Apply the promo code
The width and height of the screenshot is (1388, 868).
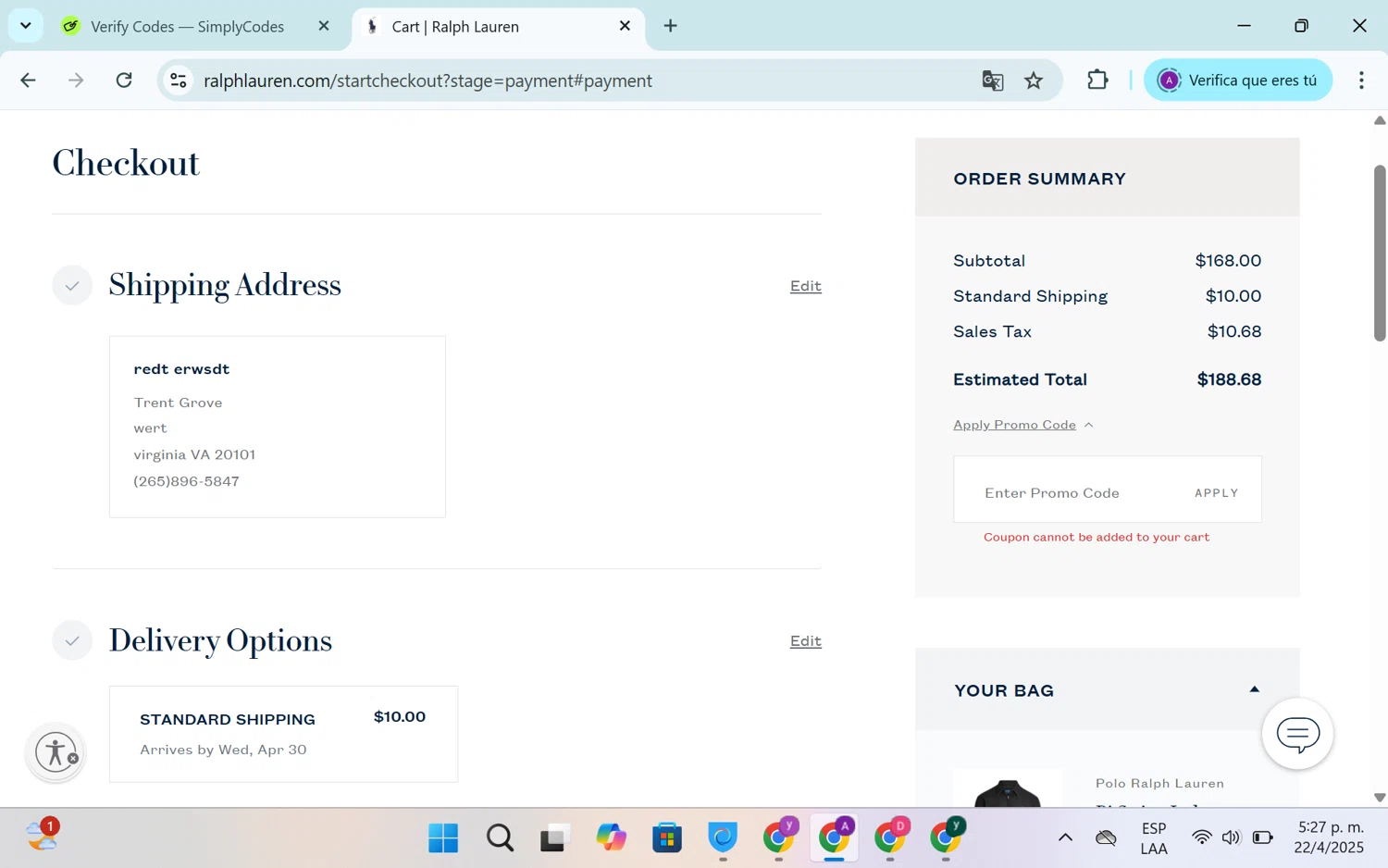tap(1216, 493)
